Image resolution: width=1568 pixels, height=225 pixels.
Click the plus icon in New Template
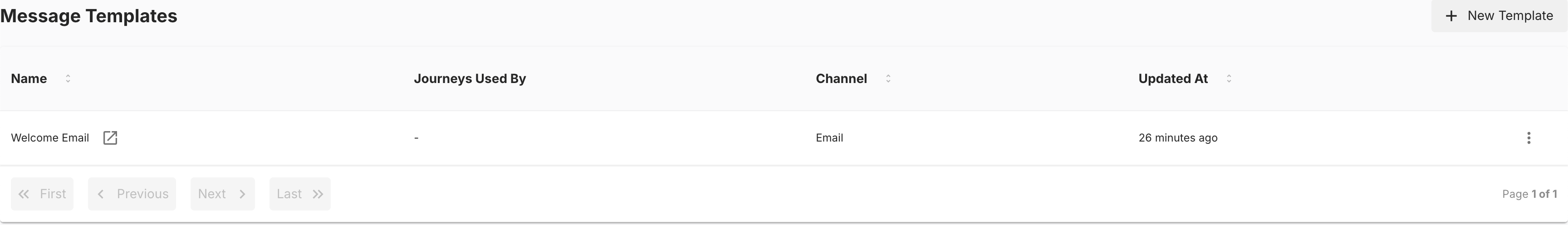point(1451,16)
